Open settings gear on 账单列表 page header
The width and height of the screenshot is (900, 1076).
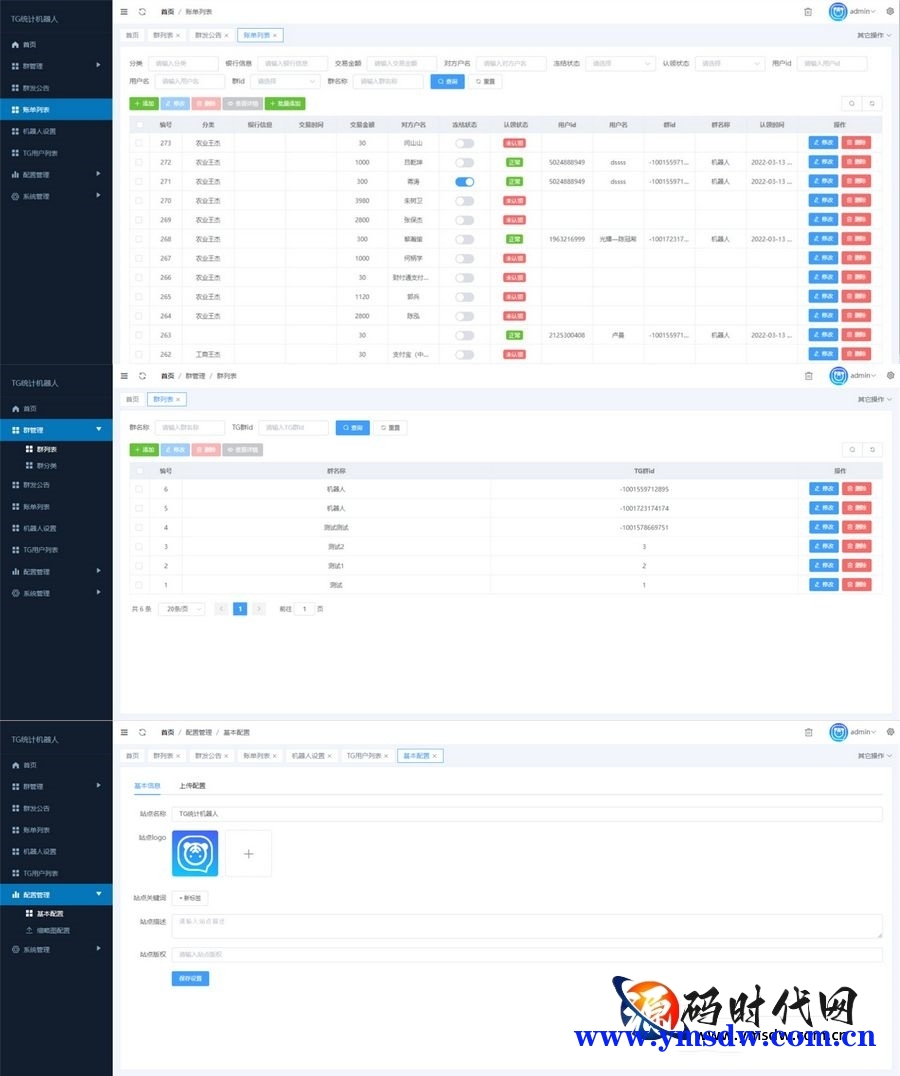(890, 11)
